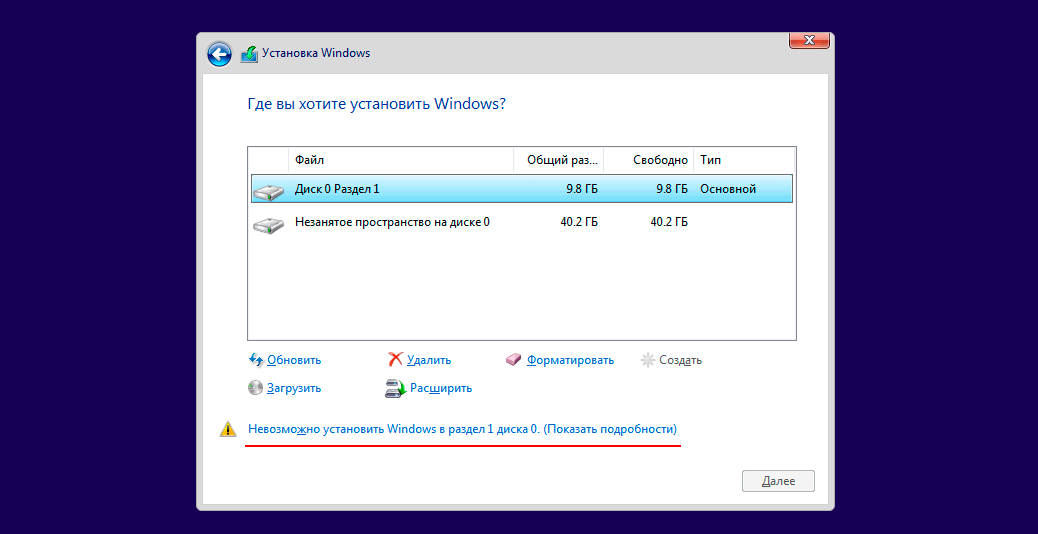
Task: Sort by the Общий раз... column header
Action: 559,160
